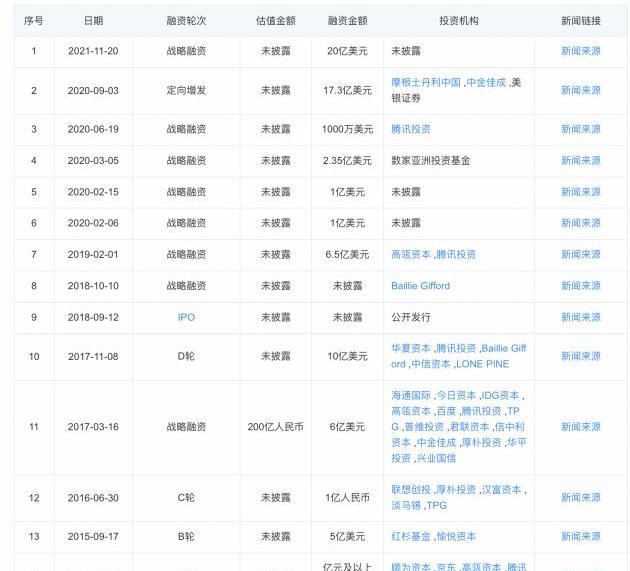This screenshot has height=571, width=630.
Task: Open IDG资本 investor link
Action: 500,395
